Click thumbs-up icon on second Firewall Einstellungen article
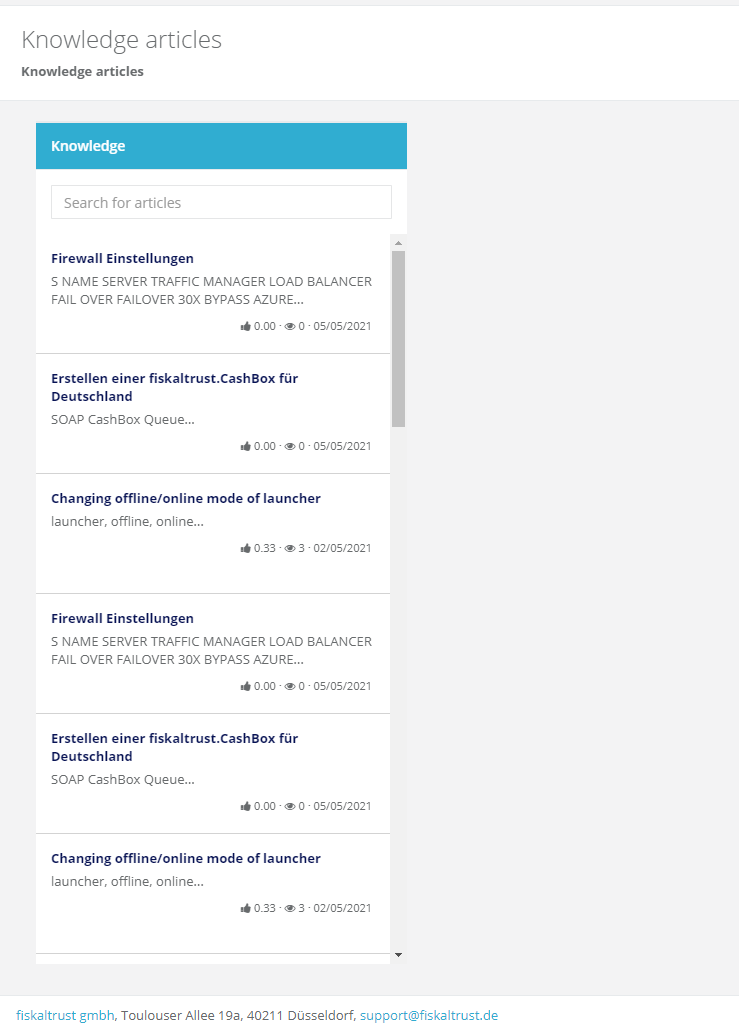This screenshot has width=739, height=1033. [246, 686]
